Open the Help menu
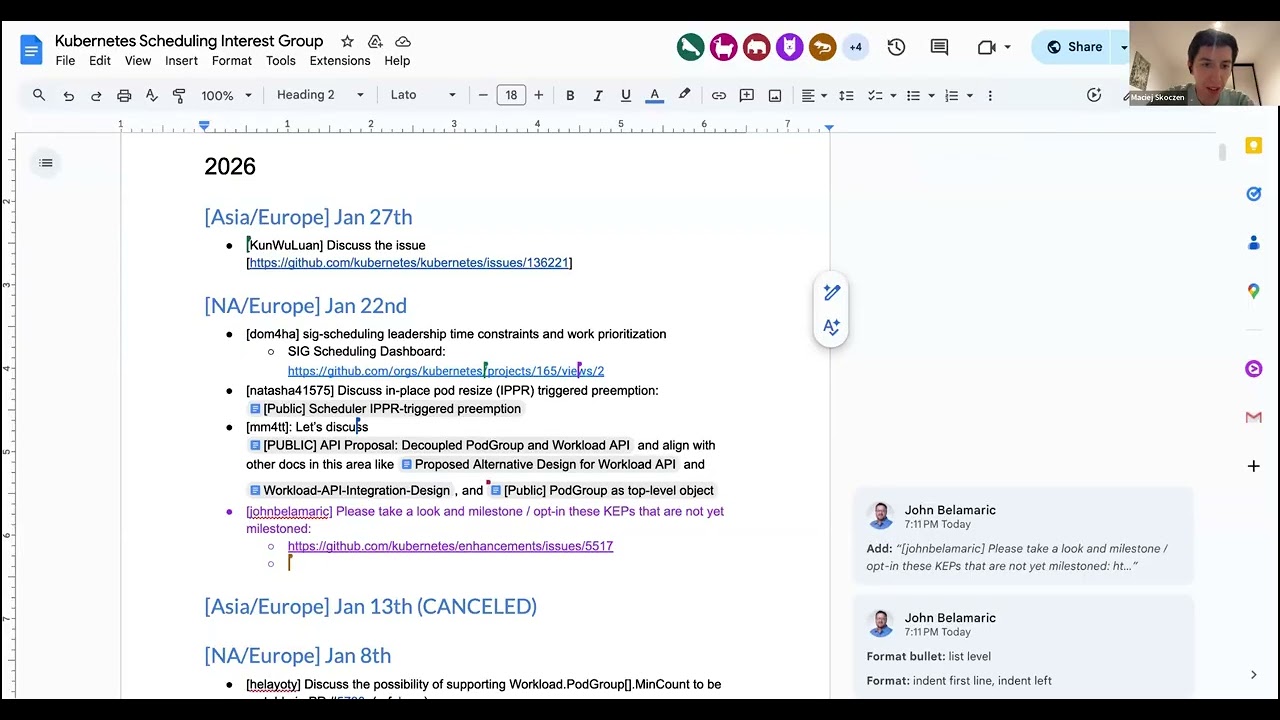This screenshot has height=720, width=1280. (397, 61)
